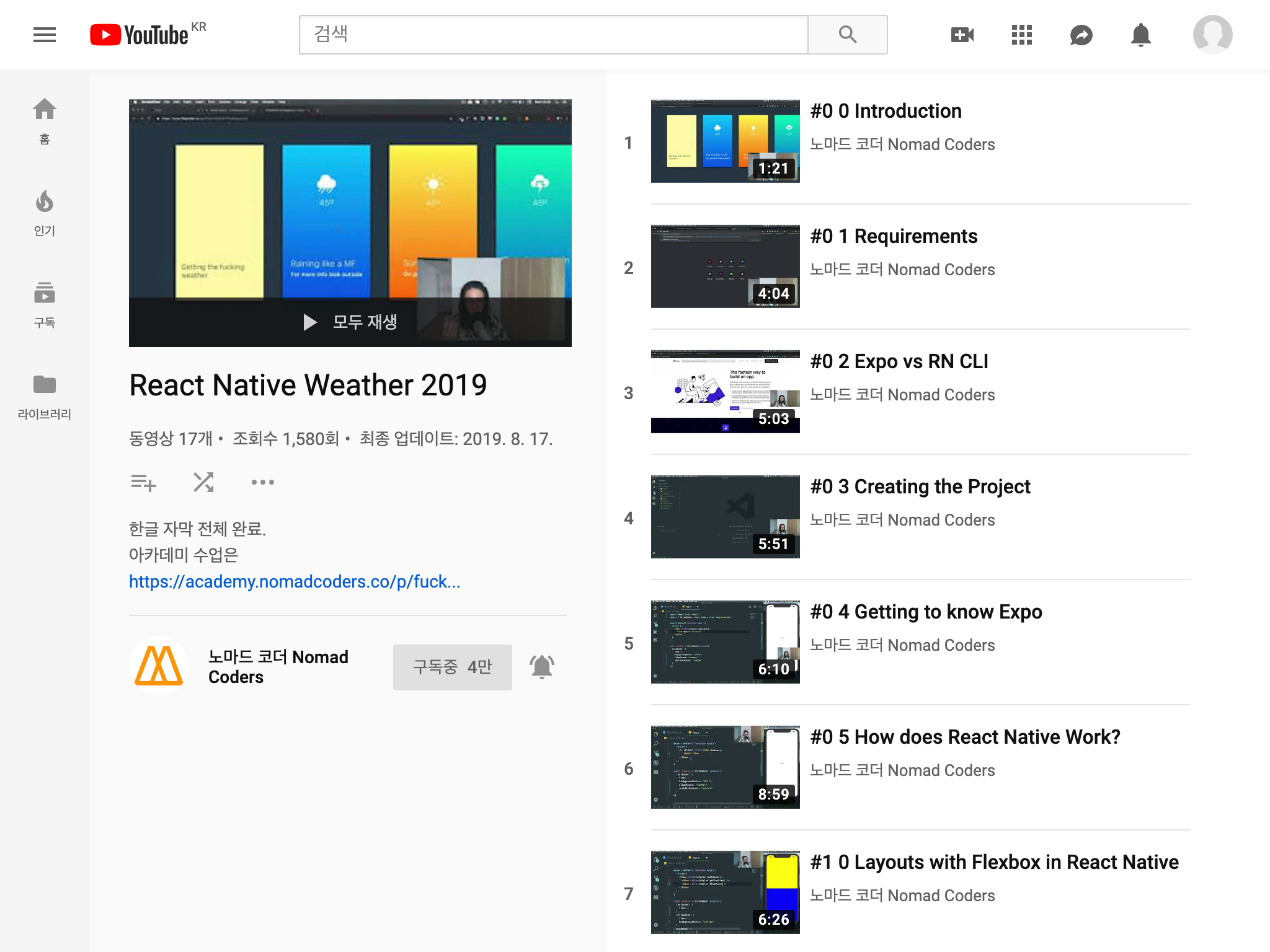Open 구독 subscriptions in sidebar
Viewport: 1270px width, 952px height.
point(45,305)
